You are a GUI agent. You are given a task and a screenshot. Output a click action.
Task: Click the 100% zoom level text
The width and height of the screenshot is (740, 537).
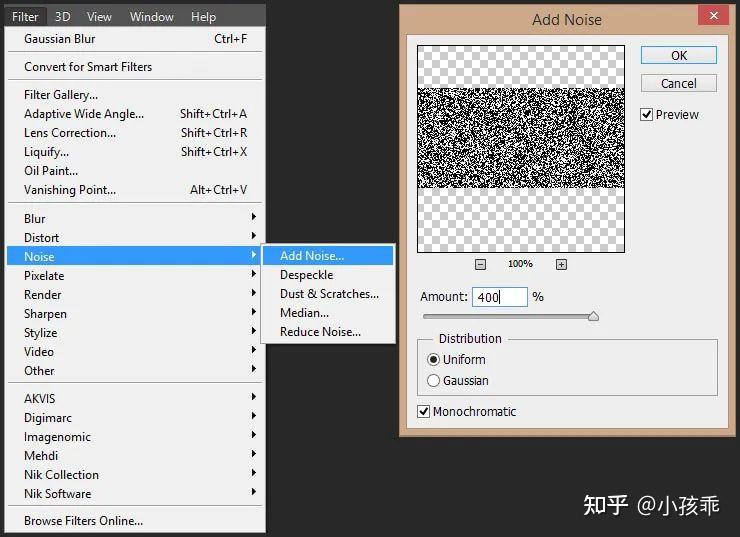(x=520, y=264)
